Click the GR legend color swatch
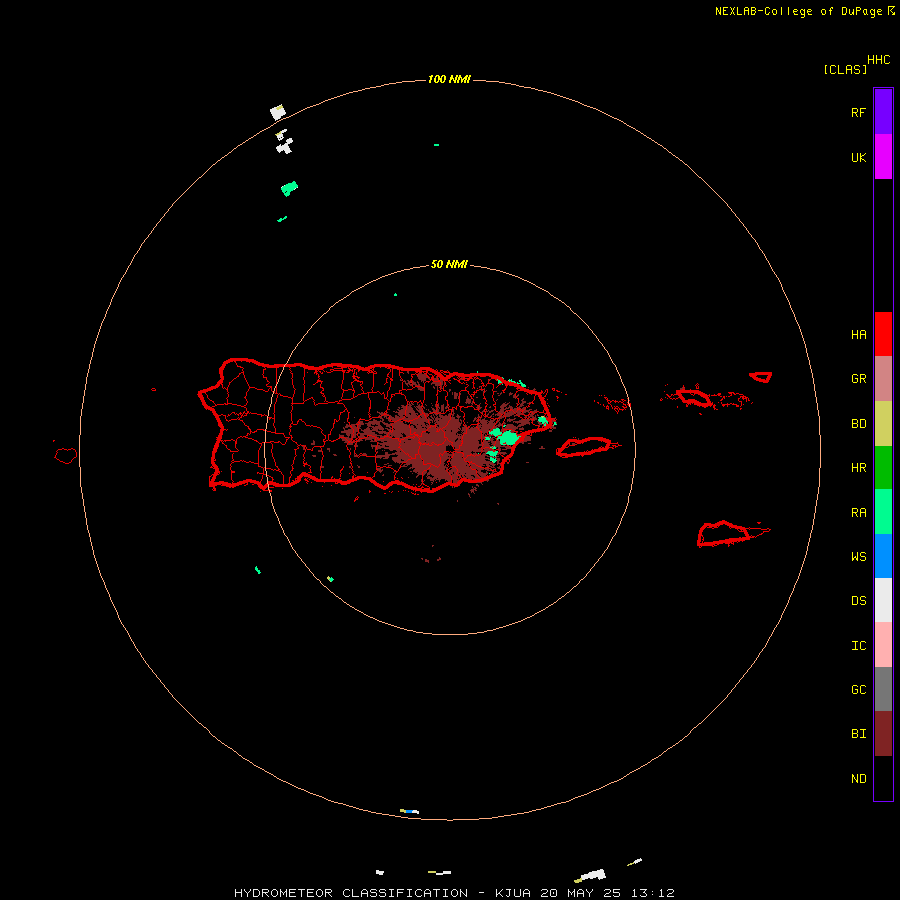900x900 pixels. (x=883, y=378)
